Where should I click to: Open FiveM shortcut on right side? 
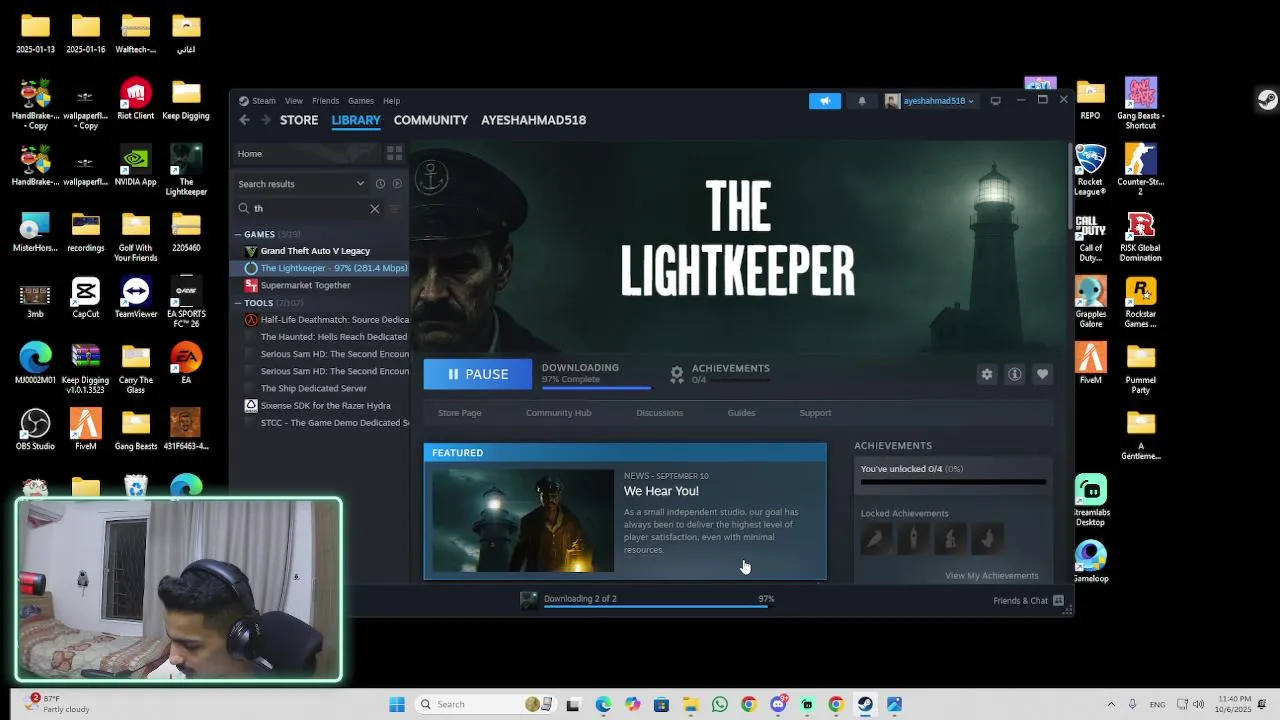coord(1090,364)
